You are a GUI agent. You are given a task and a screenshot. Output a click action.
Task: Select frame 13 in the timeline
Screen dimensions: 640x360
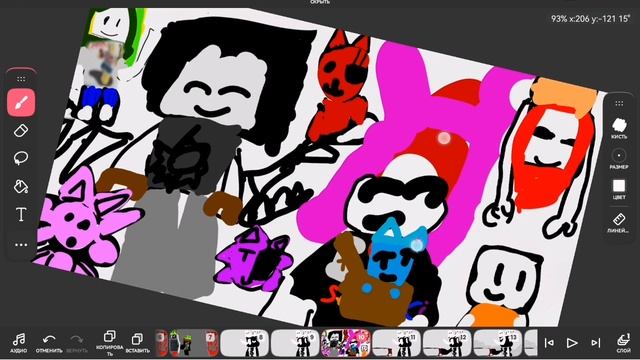[x=498, y=343]
